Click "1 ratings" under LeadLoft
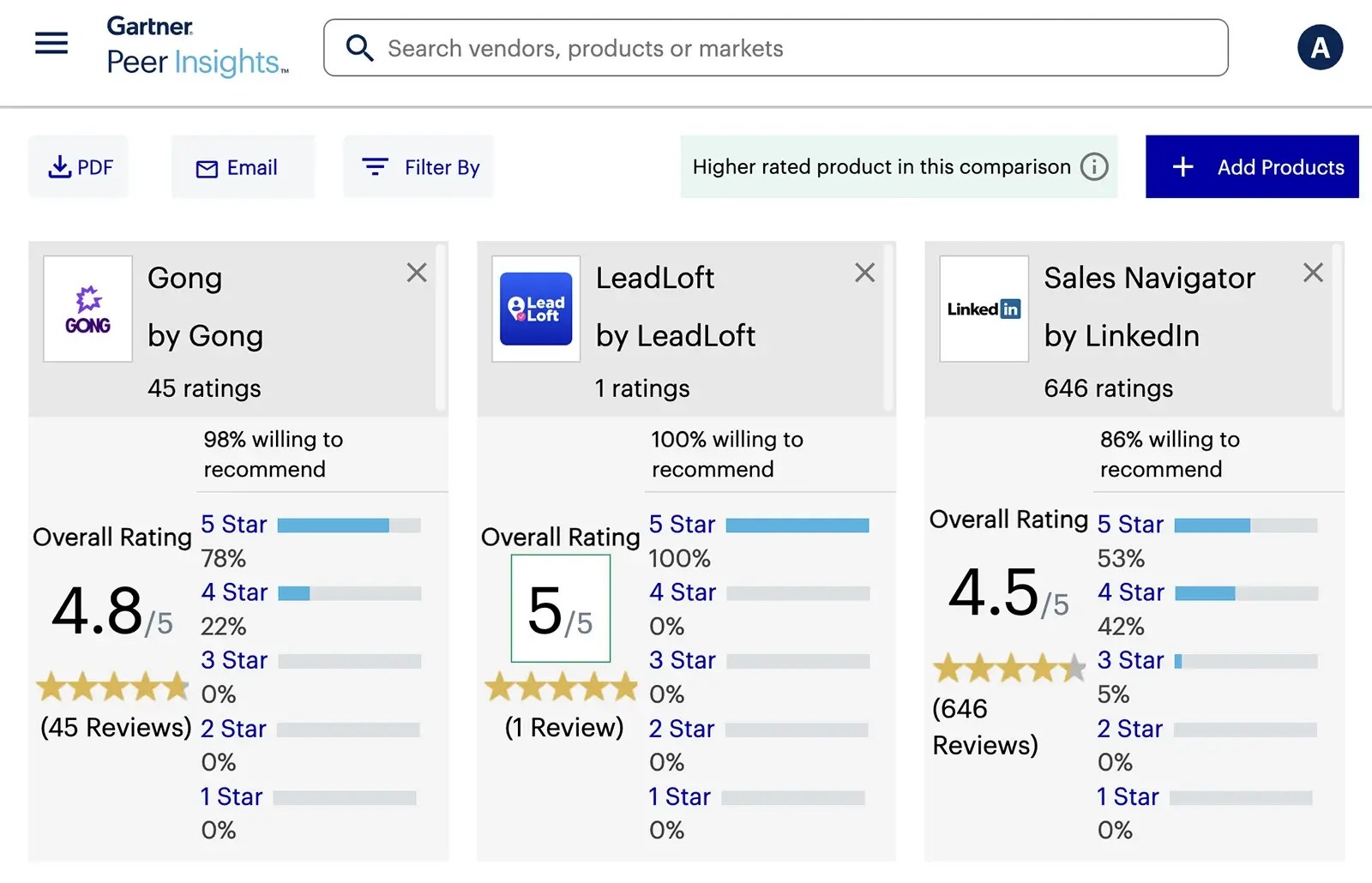This screenshot has width=1372, height=883. point(642,388)
